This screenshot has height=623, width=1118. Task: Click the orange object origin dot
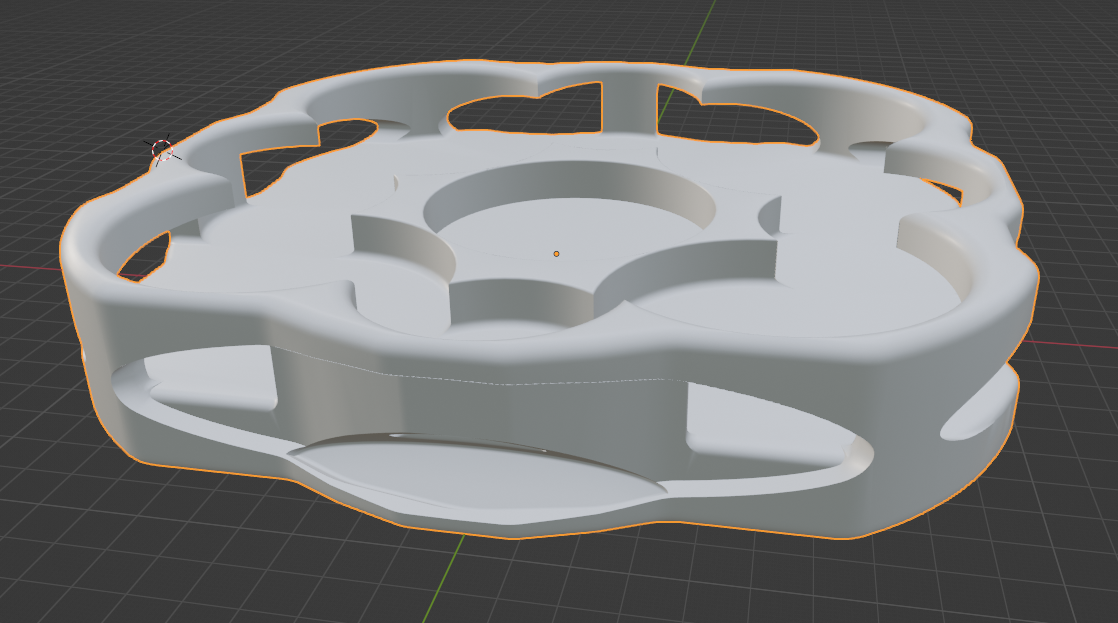click(x=556, y=254)
